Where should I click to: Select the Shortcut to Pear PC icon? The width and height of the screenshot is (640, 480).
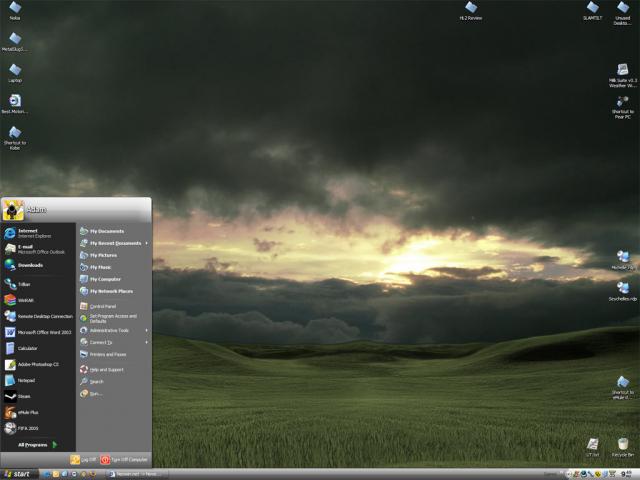click(623, 107)
